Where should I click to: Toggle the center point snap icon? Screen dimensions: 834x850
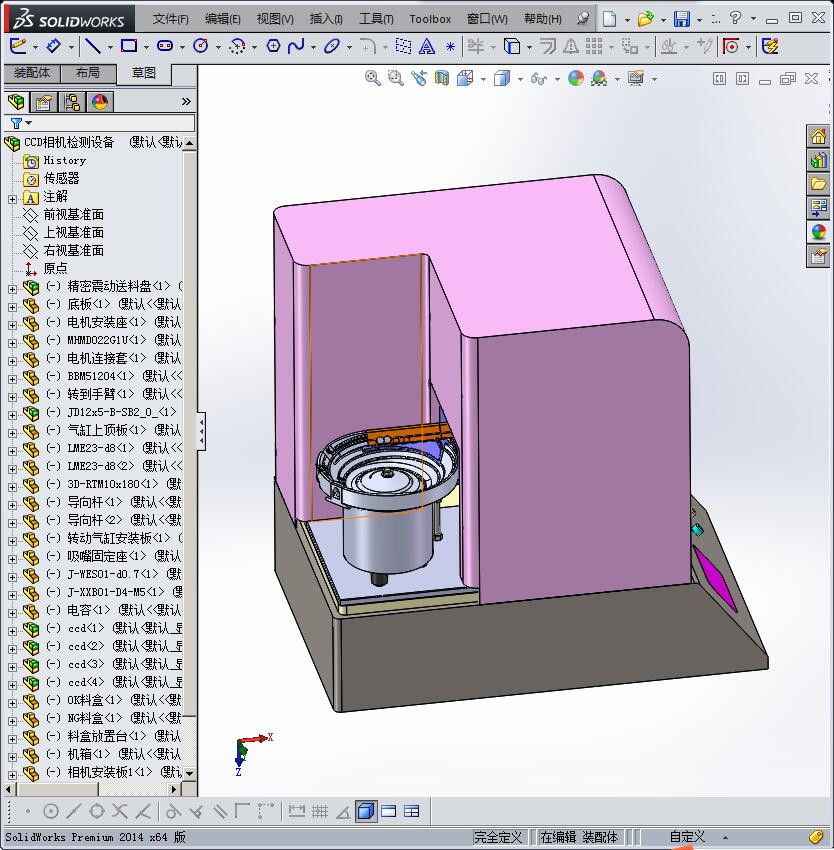click(x=50, y=811)
